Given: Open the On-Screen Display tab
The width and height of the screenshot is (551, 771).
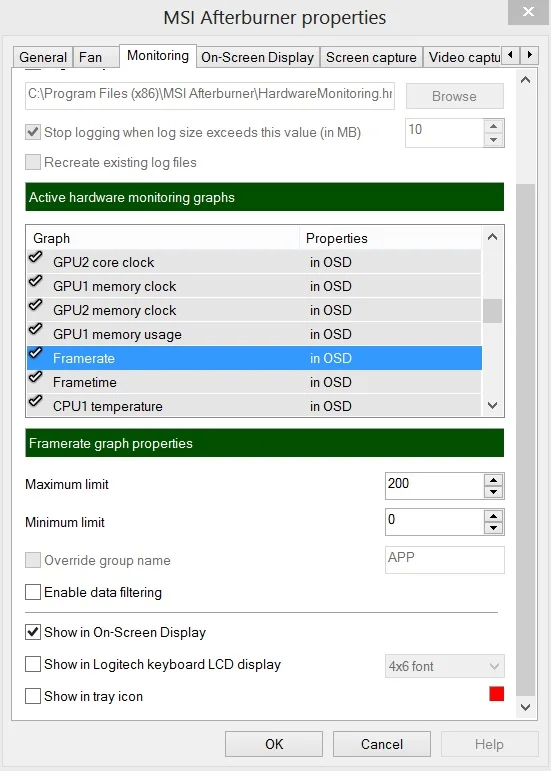Looking at the screenshot, I should [x=258, y=57].
